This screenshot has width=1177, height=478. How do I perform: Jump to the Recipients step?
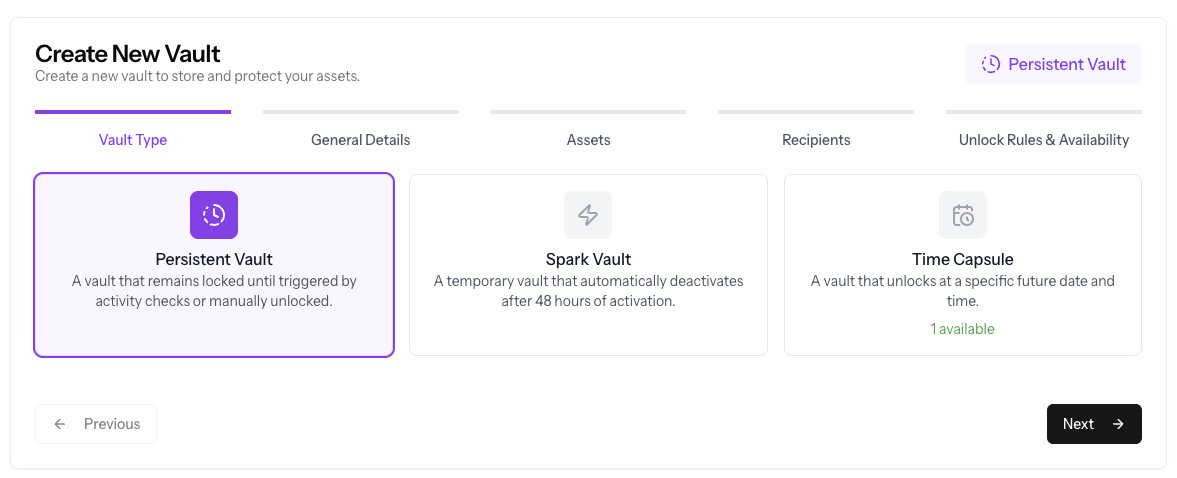click(x=816, y=140)
